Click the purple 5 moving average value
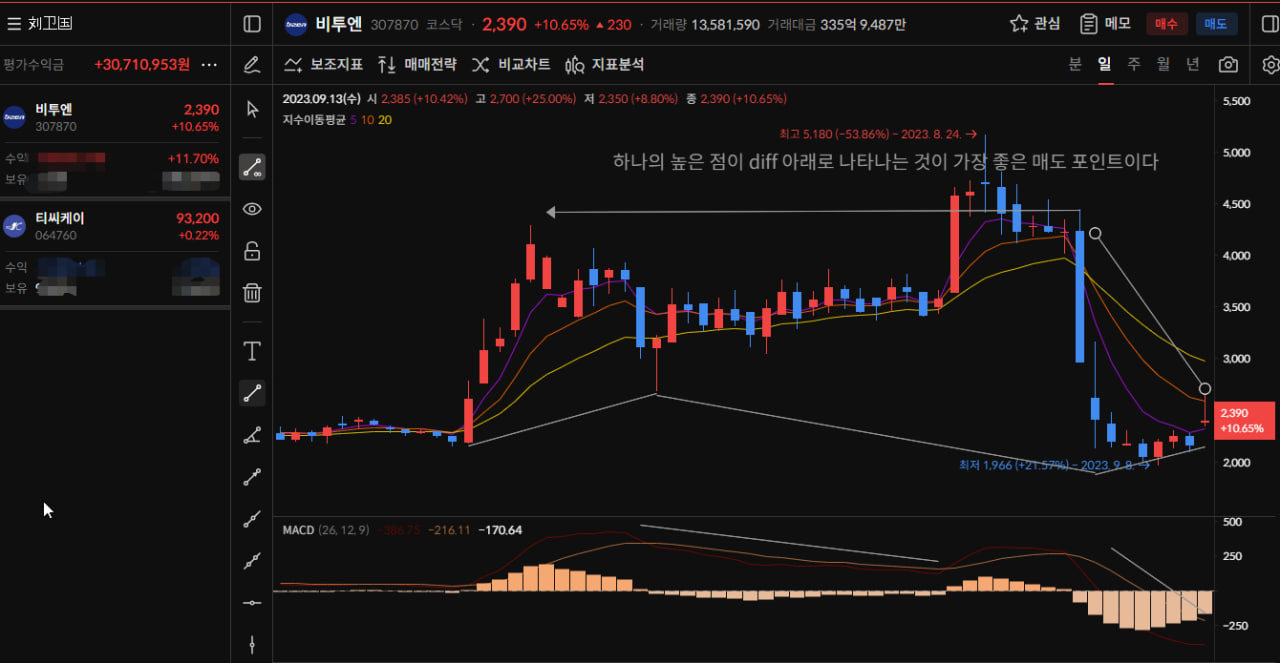 353,120
